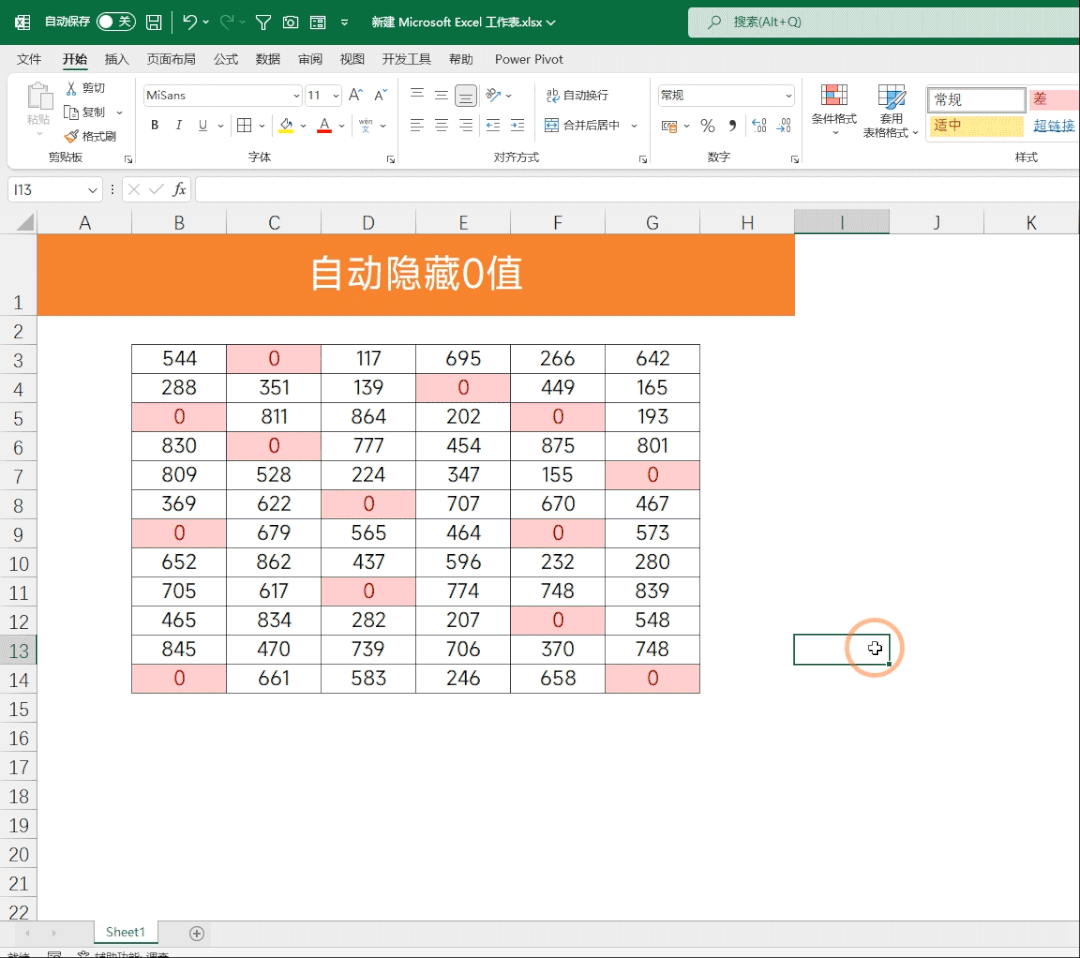Click the insert function fx icon
Viewport: 1080px width, 958px height.
180,189
